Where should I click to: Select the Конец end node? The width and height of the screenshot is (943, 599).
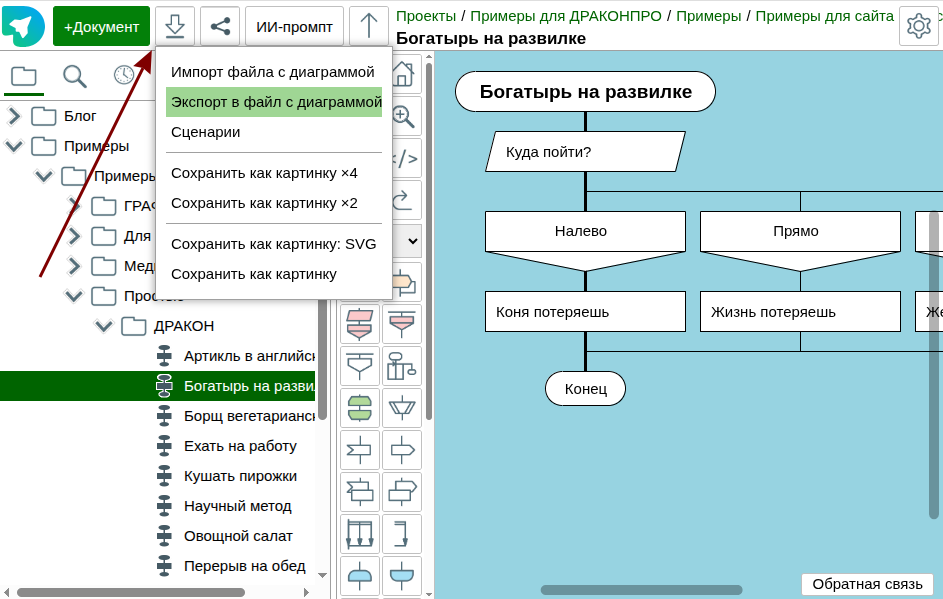coord(585,389)
